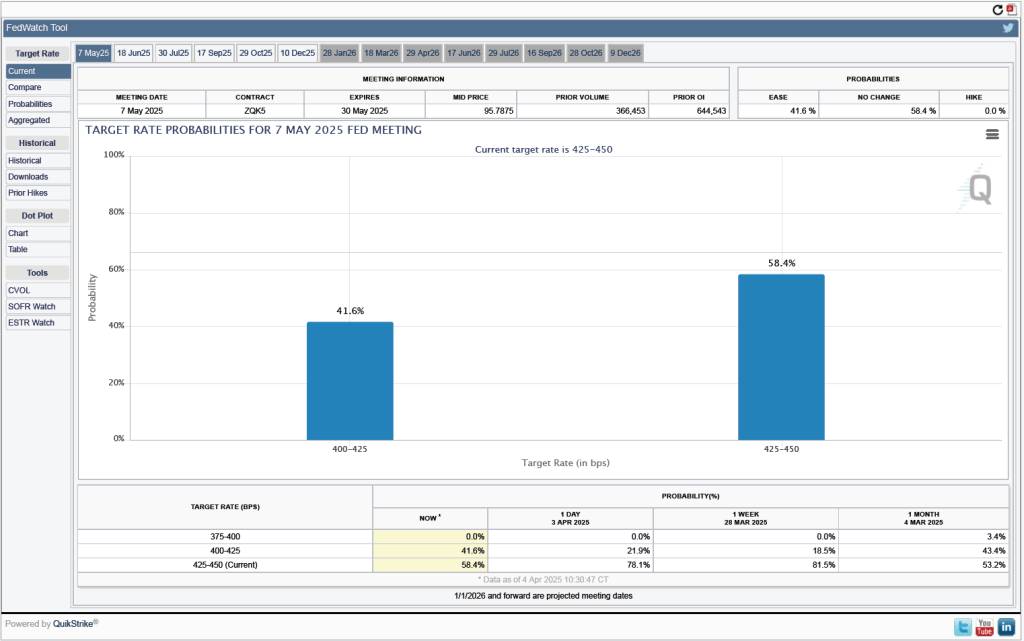Open the chart hamburger menu

[x=992, y=134]
